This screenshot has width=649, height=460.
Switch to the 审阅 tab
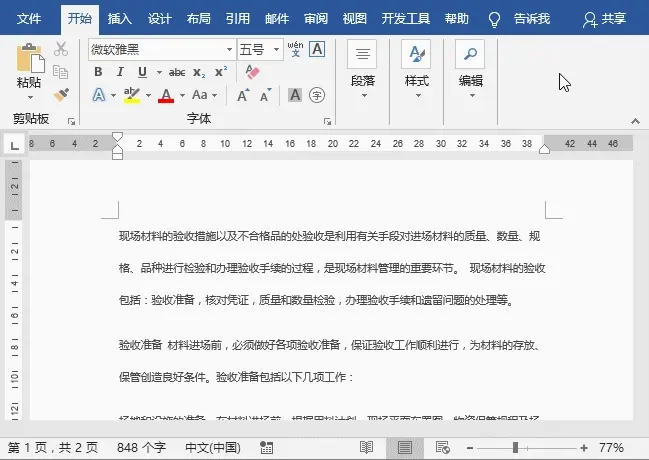(316, 19)
